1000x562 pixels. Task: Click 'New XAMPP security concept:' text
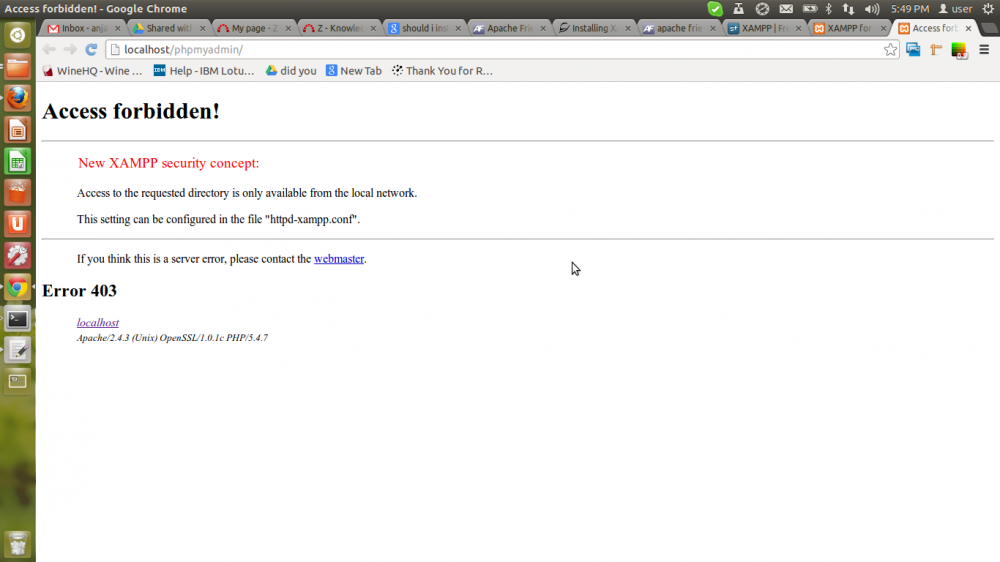tap(168, 163)
